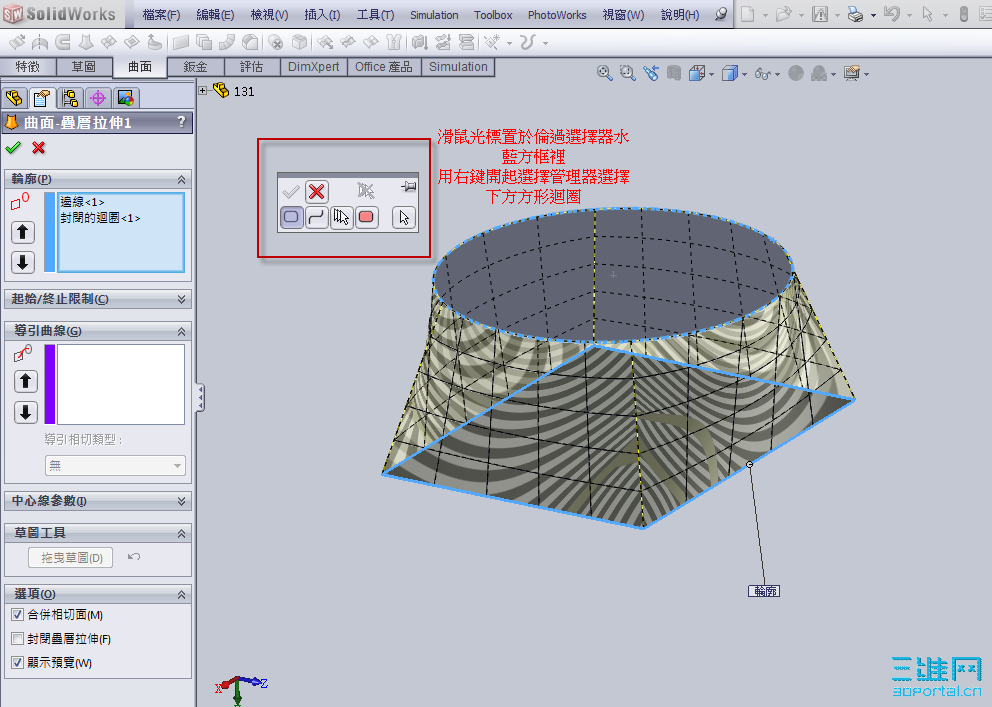Select 封閉的迴圈<1> in the profile list
The width and height of the screenshot is (992, 707).
[100, 217]
